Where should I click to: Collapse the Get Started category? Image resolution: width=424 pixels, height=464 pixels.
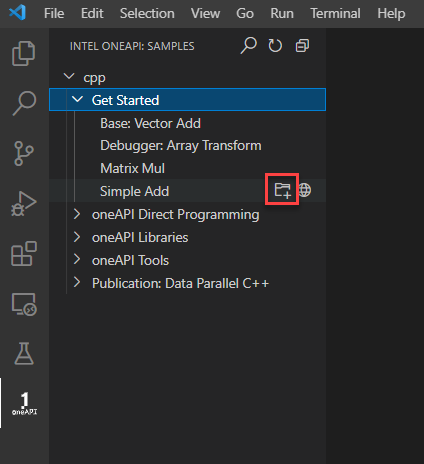click(77, 99)
